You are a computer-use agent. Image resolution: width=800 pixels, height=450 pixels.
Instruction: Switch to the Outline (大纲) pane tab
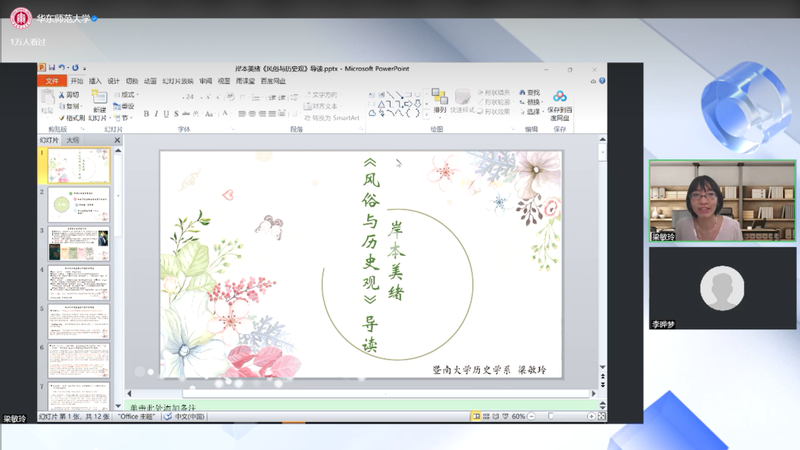[73, 141]
